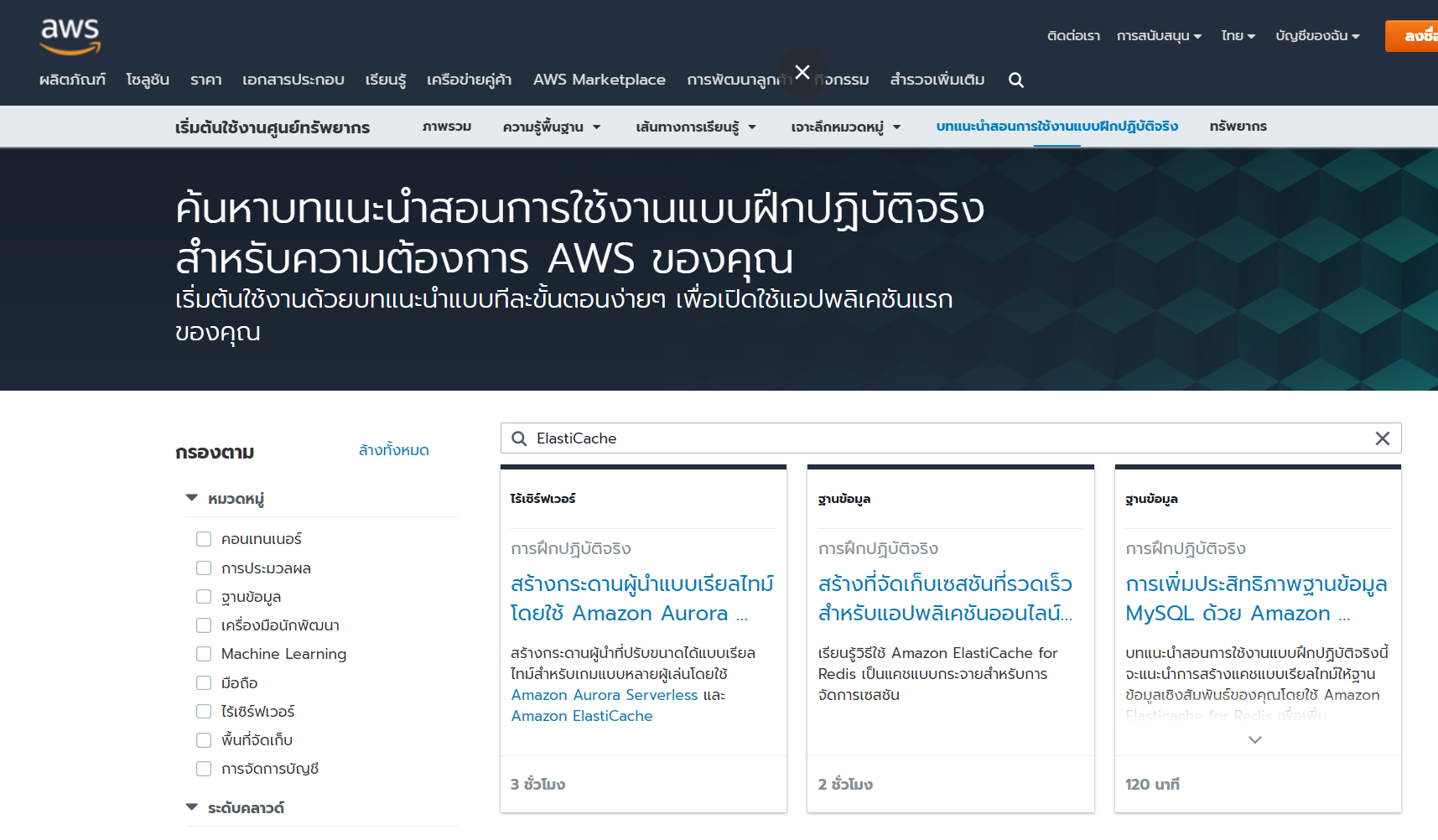This screenshot has width=1438, height=840.
Task: Tick the พื้นที่จัดเก็บ checkbox
Action: [204, 740]
